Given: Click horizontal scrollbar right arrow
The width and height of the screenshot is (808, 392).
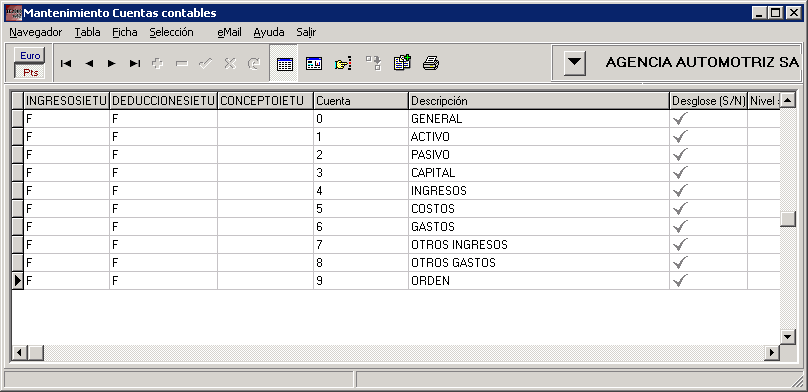Looking at the screenshot, I should [x=772, y=353].
